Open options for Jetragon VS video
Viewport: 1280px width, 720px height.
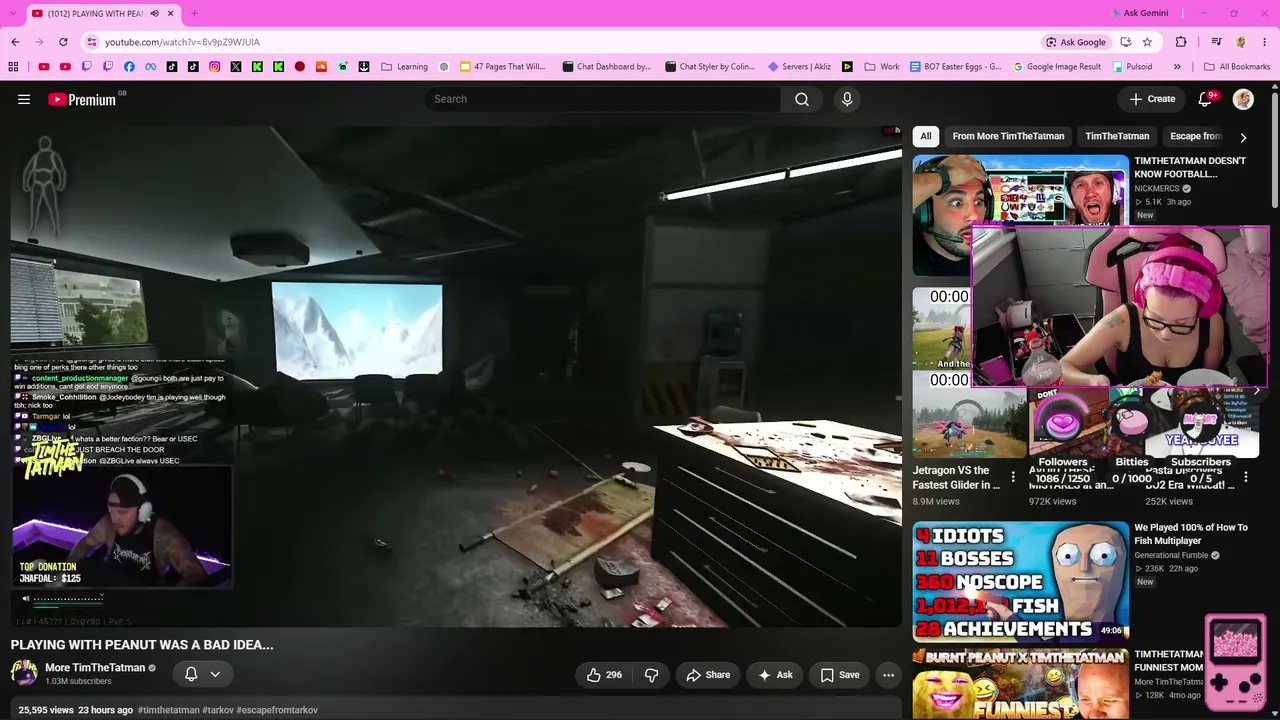click(1013, 478)
